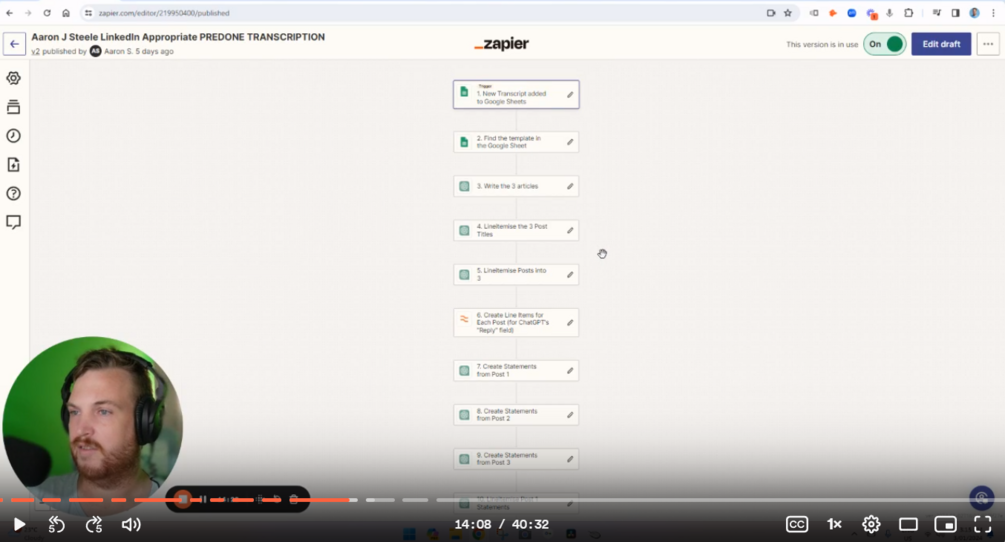Open the file-with-bolt details icon in sidebar

(13, 165)
